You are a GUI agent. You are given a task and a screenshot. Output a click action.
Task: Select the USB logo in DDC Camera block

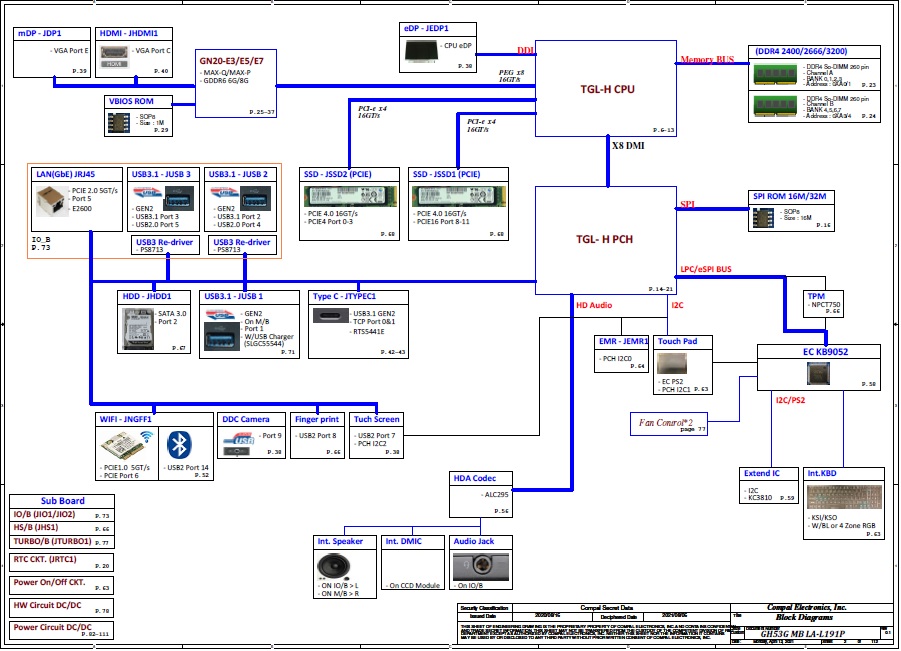[x=237, y=440]
